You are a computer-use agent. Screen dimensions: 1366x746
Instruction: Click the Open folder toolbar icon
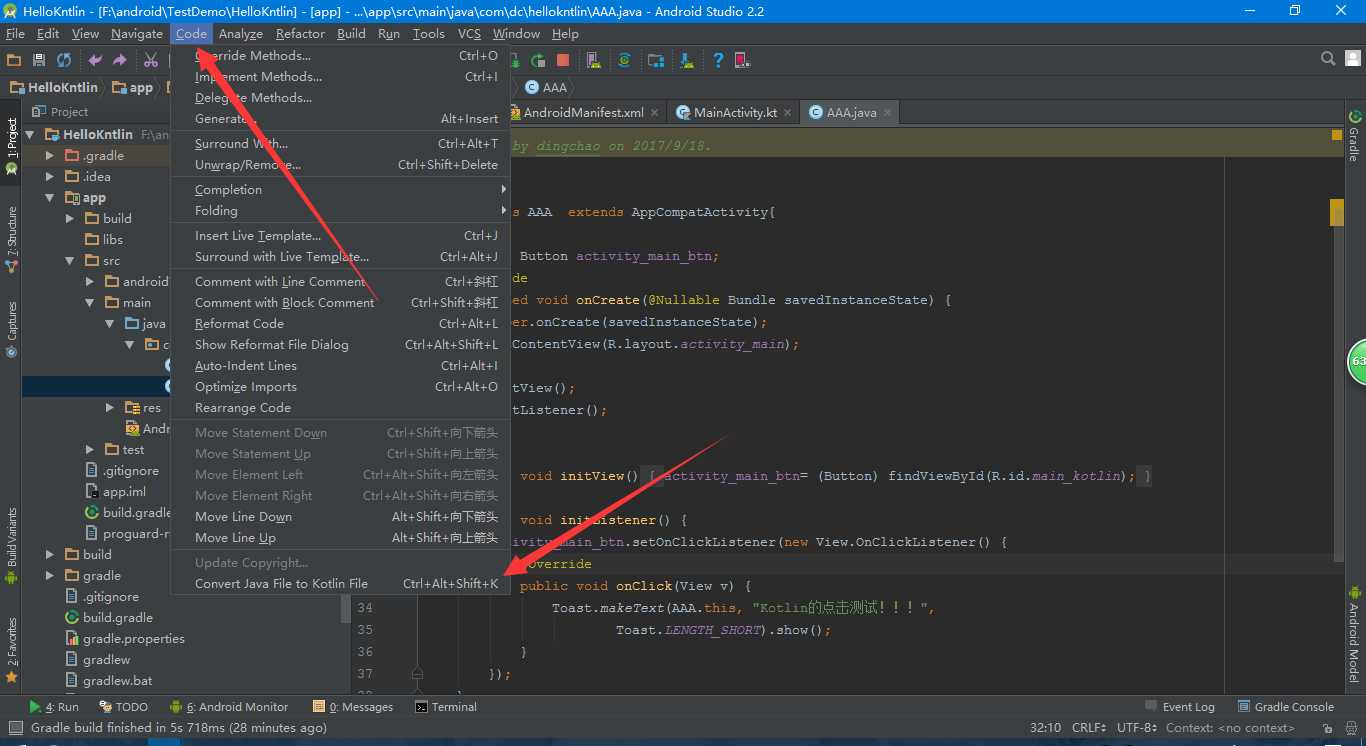tap(14, 60)
